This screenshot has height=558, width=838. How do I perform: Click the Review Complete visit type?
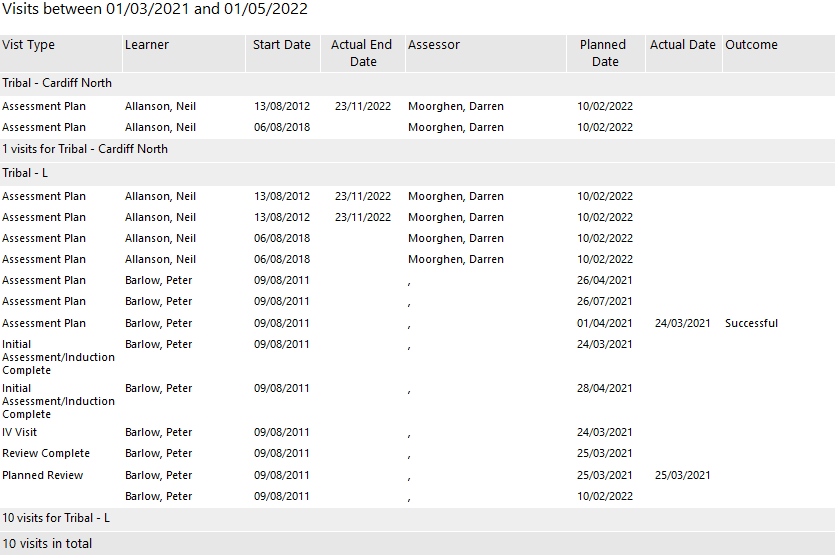pyautogui.click(x=46, y=454)
